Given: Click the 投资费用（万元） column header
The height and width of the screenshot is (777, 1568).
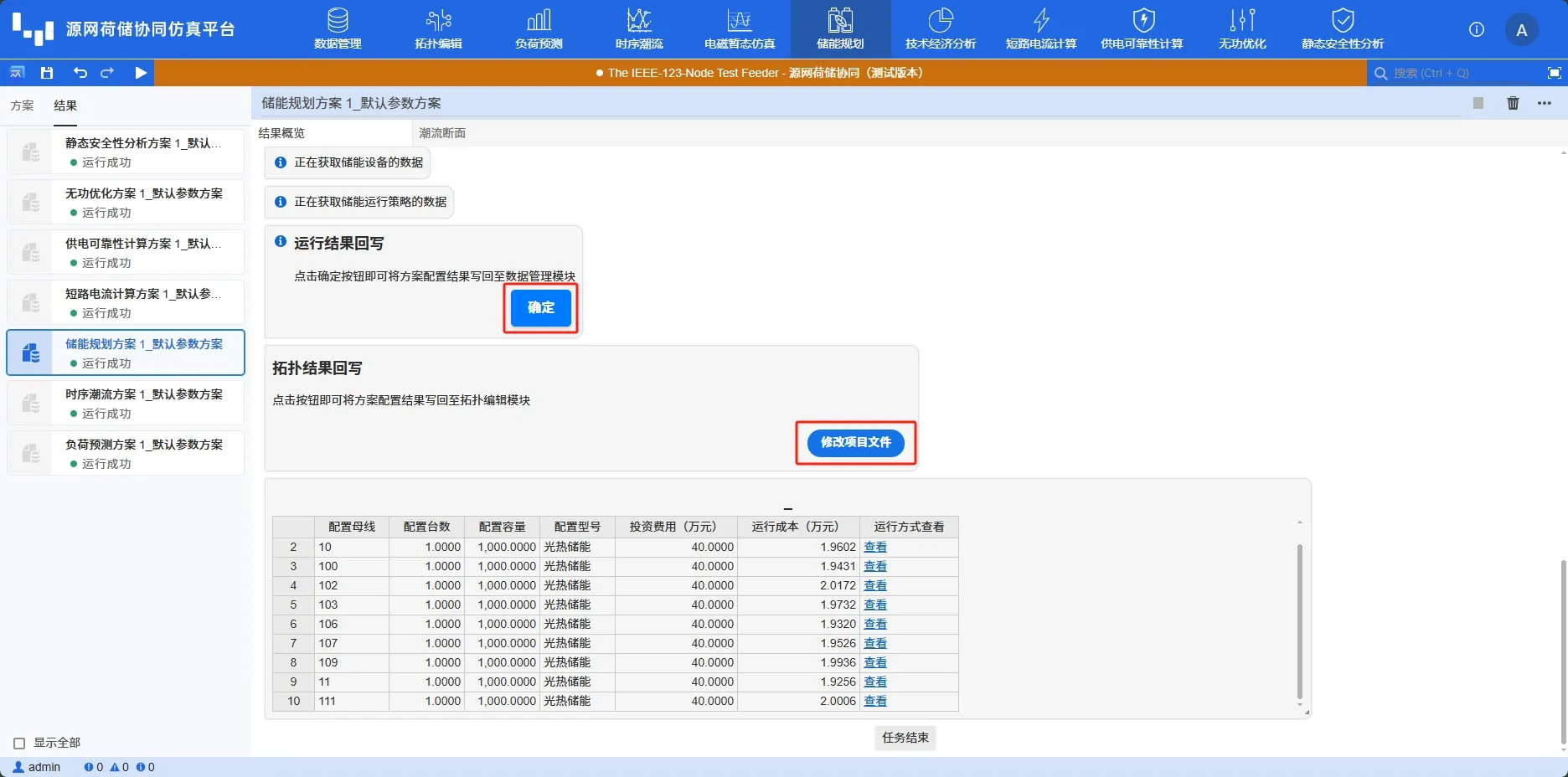Looking at the screenshot, I should coord(677,527).
